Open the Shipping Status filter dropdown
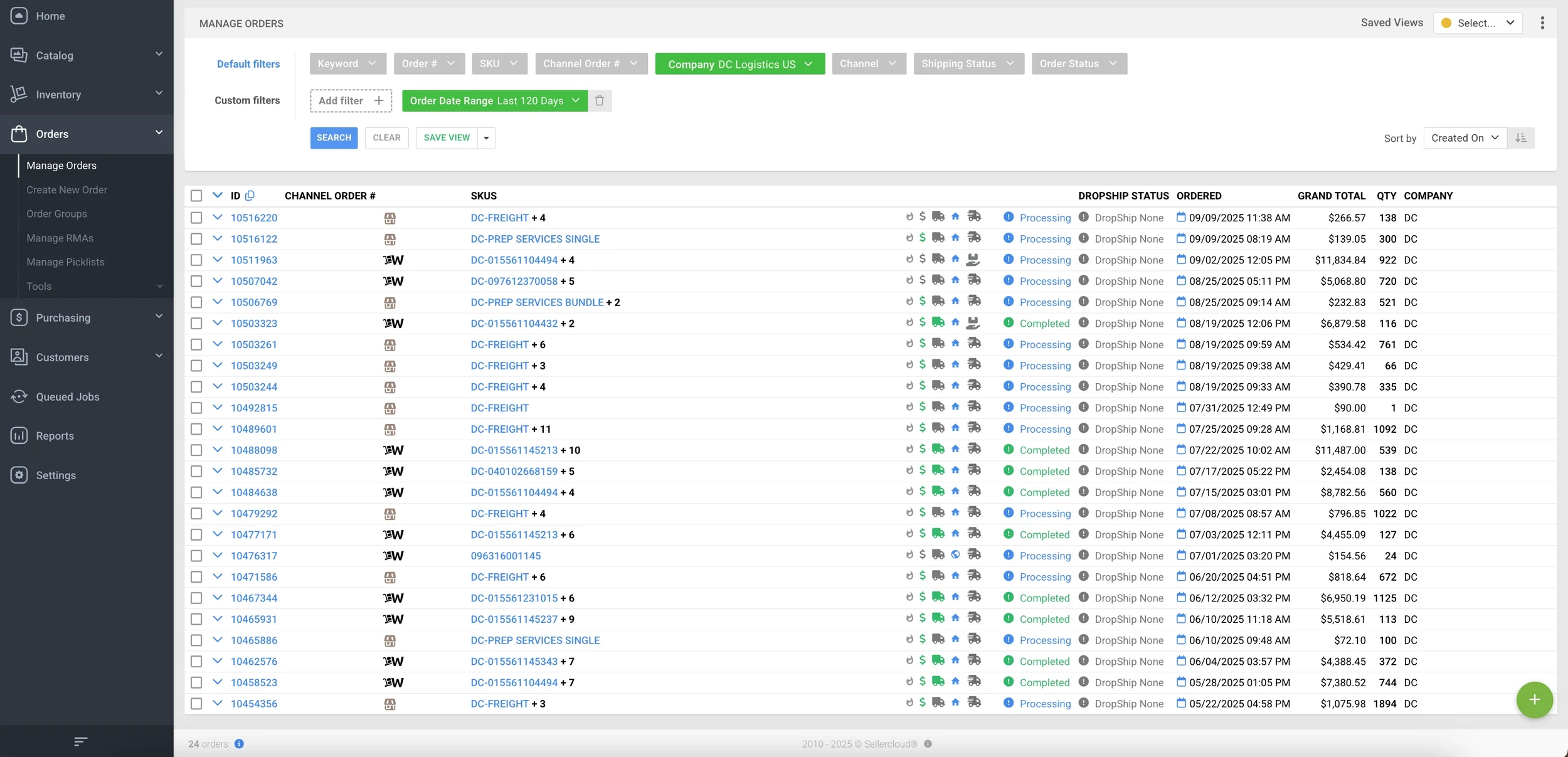 point(968,64)
